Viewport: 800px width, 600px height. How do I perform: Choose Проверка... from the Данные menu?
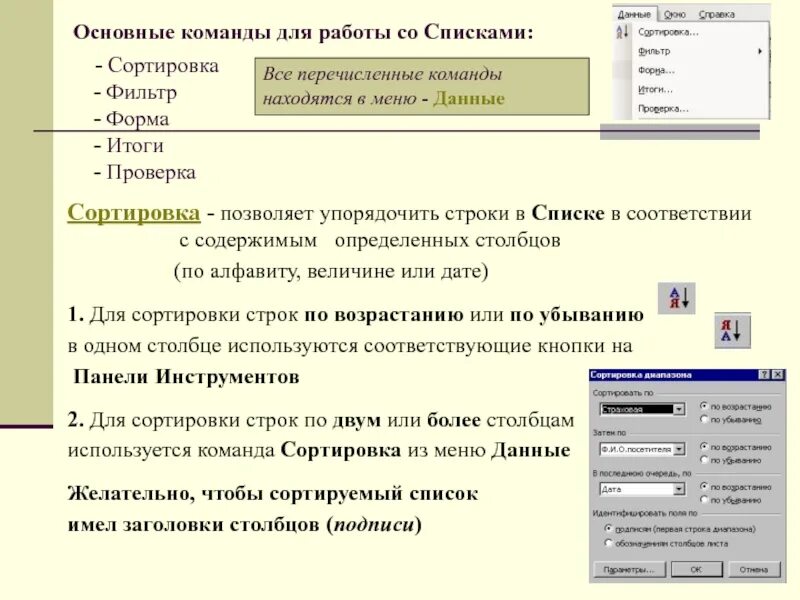point(663,109)
